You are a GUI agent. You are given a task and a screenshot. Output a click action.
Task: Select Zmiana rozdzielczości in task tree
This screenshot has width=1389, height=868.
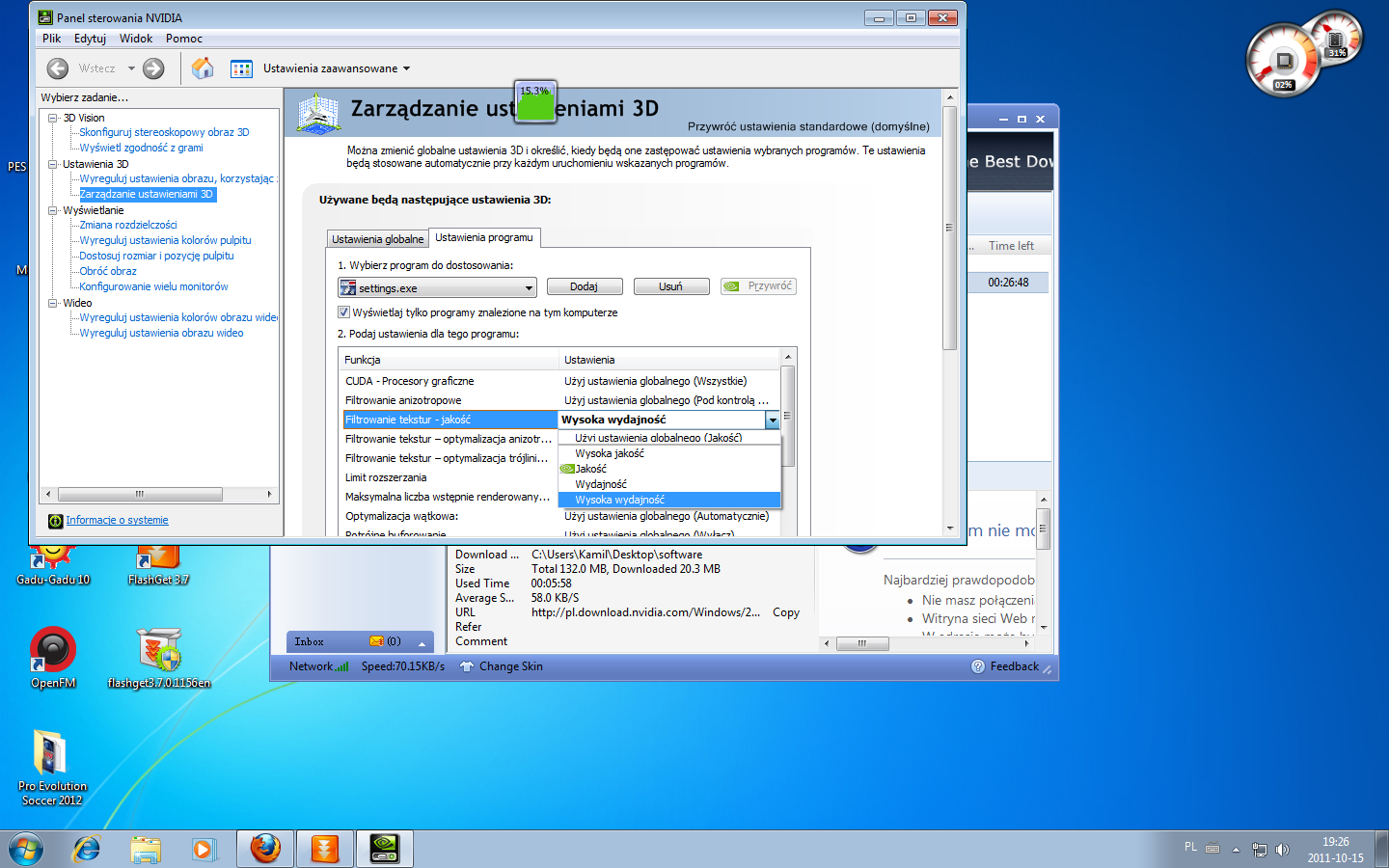click(x=128, y=225)
